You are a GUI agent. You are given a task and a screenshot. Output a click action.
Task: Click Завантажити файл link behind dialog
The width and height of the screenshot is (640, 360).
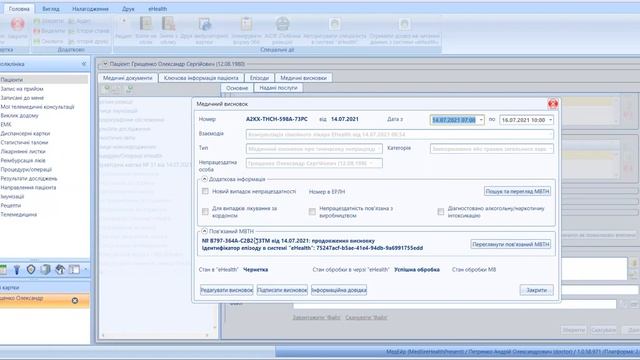(316, 317)
